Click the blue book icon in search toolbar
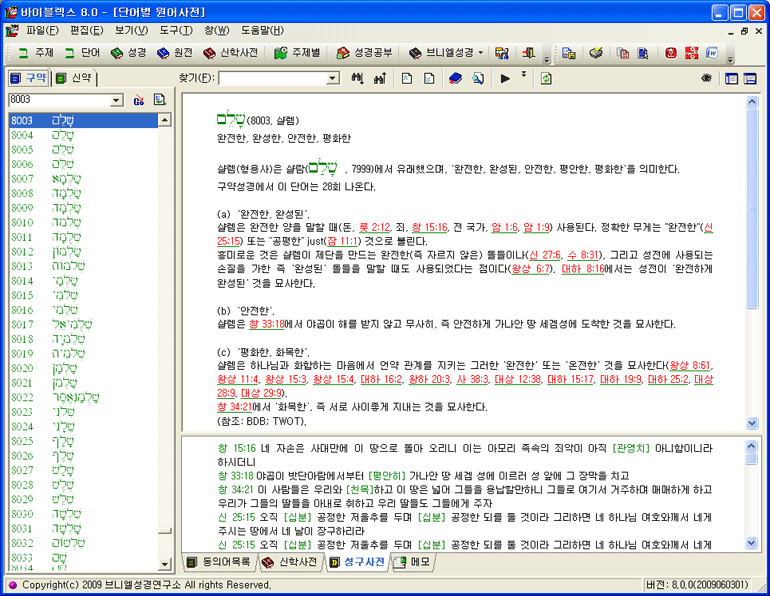Screen dimensions: 770x596 coord(455,78)
